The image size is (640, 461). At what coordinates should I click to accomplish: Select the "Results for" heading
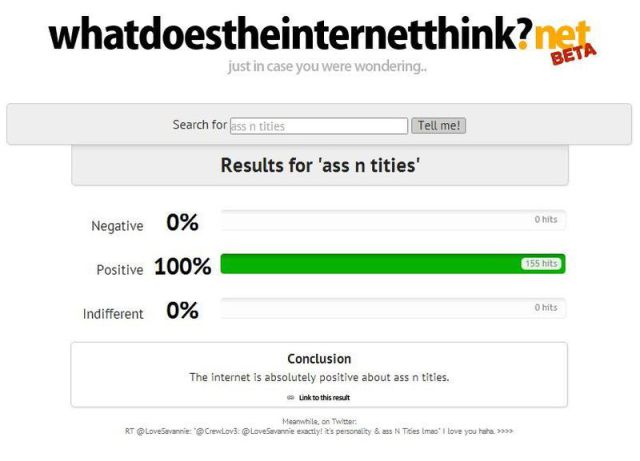point(319,166)
